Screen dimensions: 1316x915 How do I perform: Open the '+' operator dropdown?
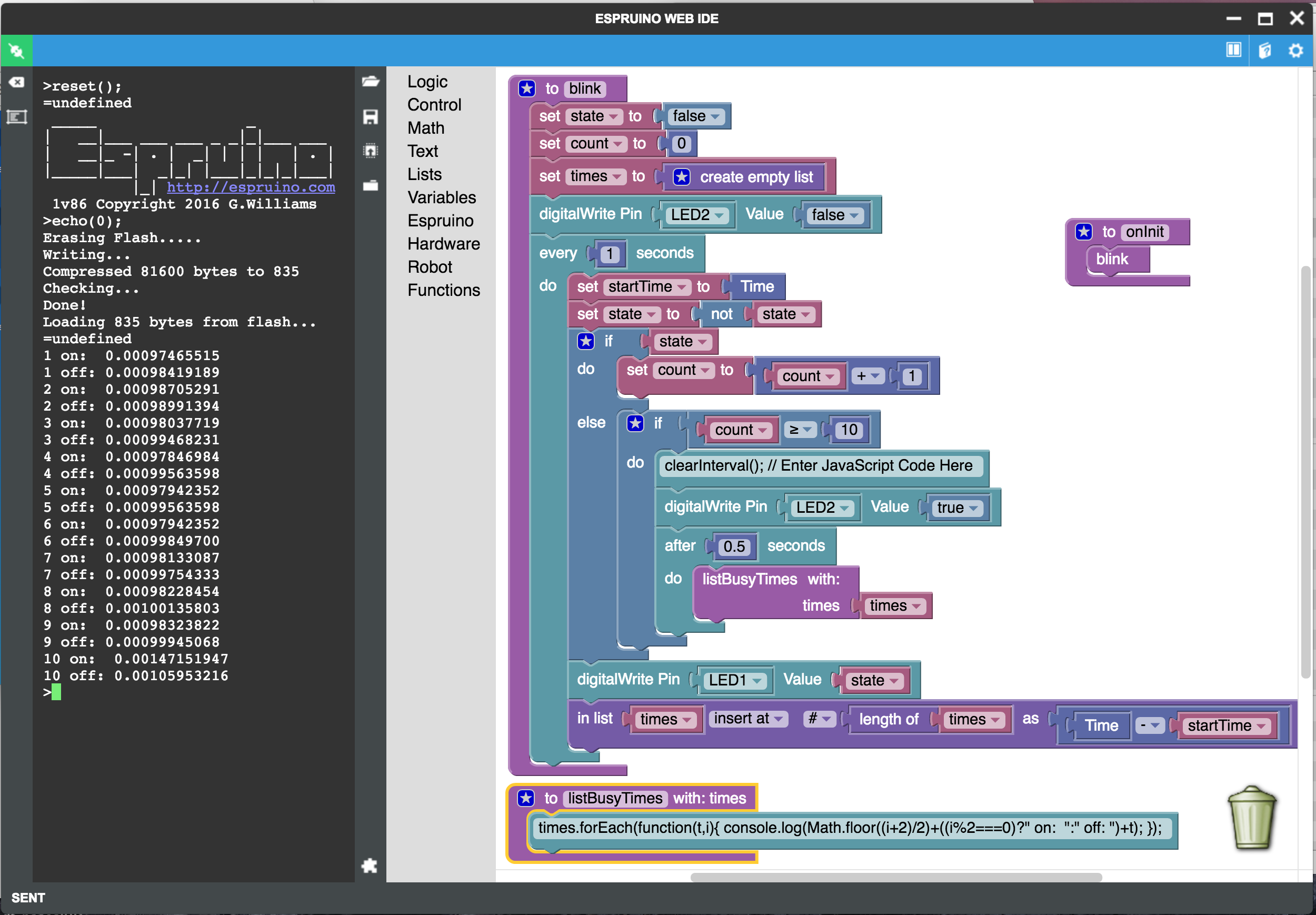click(868, 376)
